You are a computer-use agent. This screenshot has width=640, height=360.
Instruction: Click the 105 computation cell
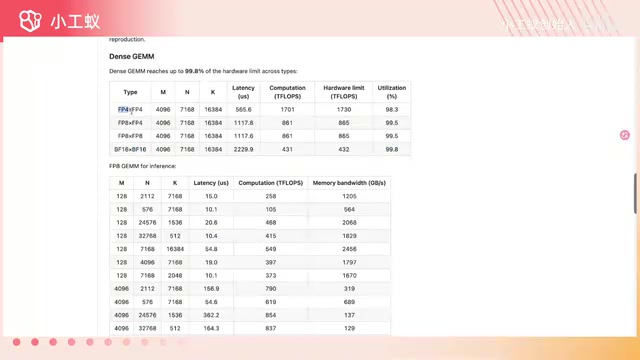pos(271,209)
